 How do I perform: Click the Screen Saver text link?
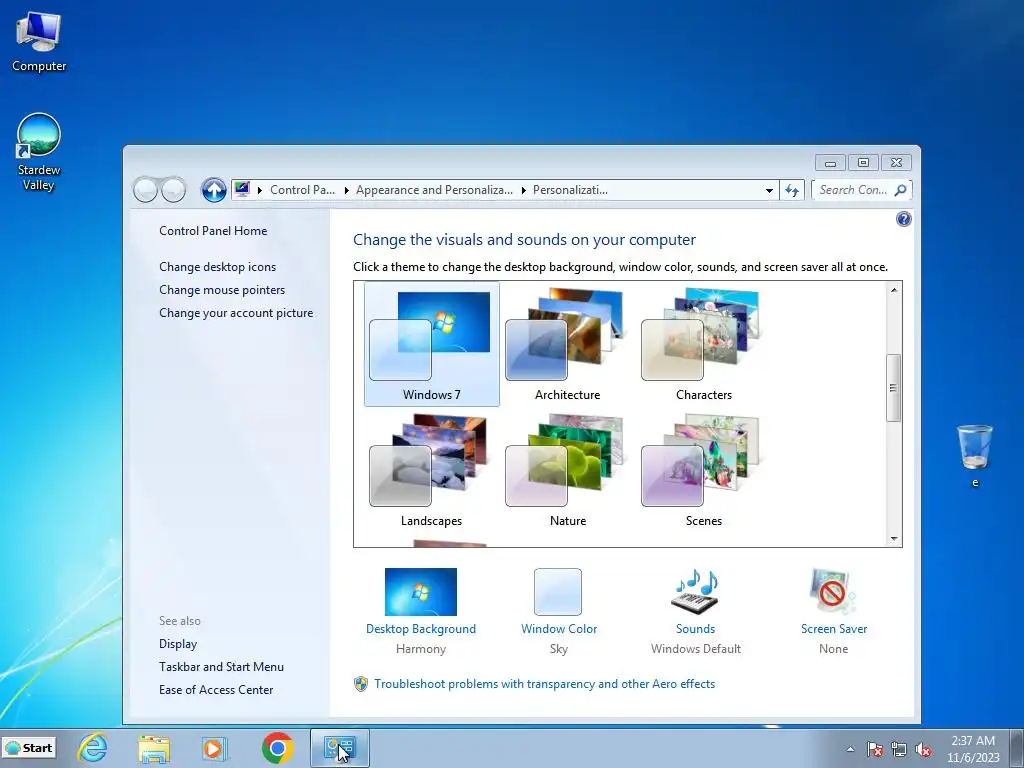coord(834,629)
